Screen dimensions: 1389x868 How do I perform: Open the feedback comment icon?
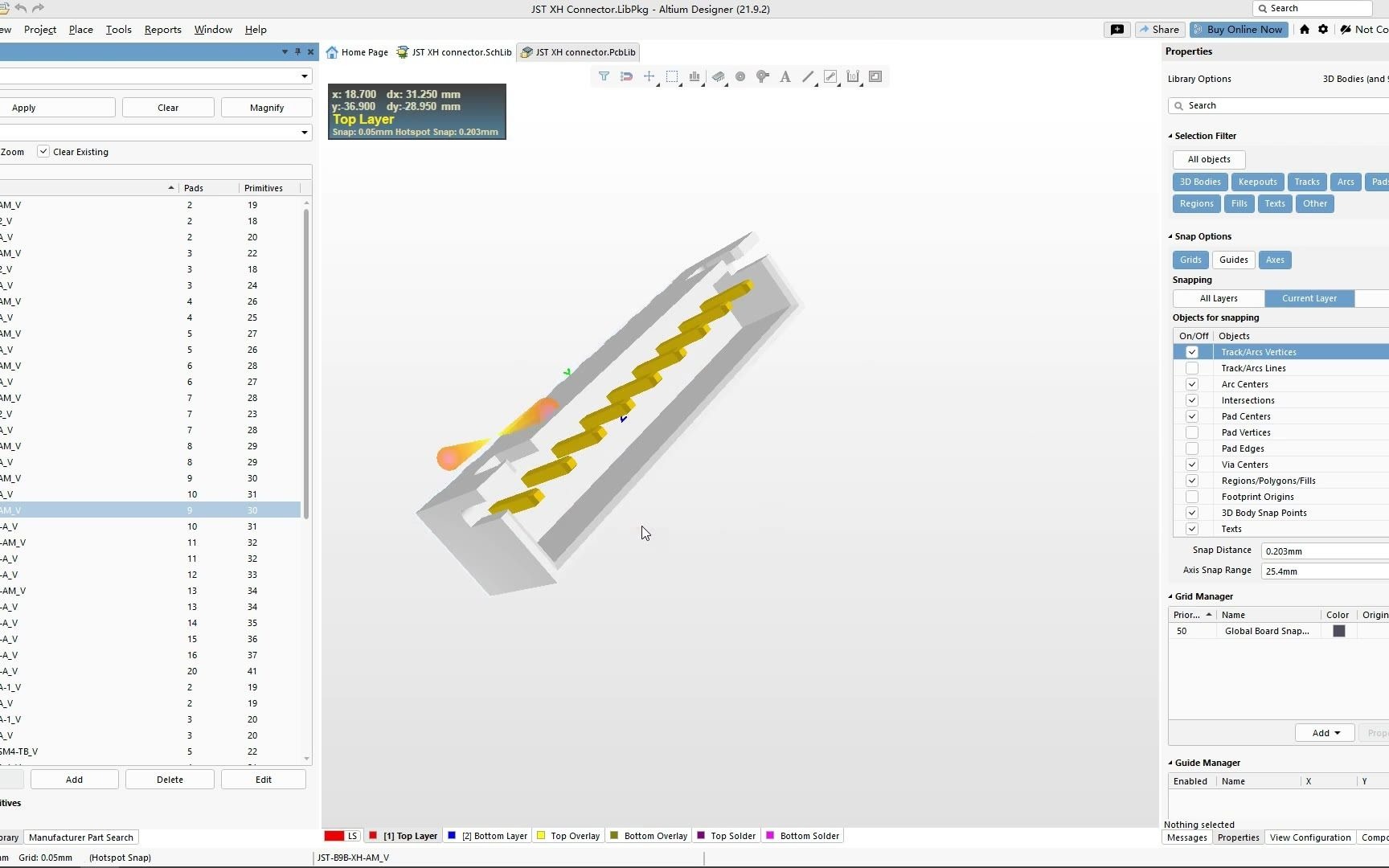(x=1117, y=30)
